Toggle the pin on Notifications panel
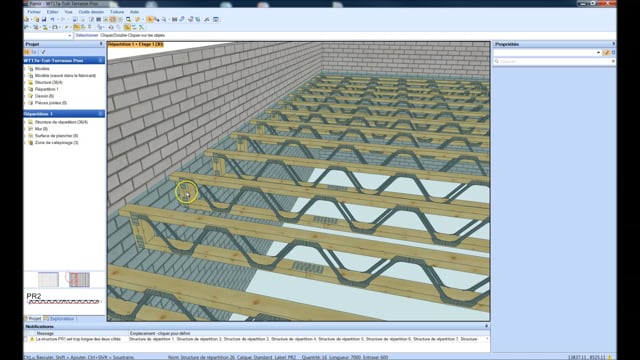The height and width of the screenshot is (360, 640). (x=486, y=326)
